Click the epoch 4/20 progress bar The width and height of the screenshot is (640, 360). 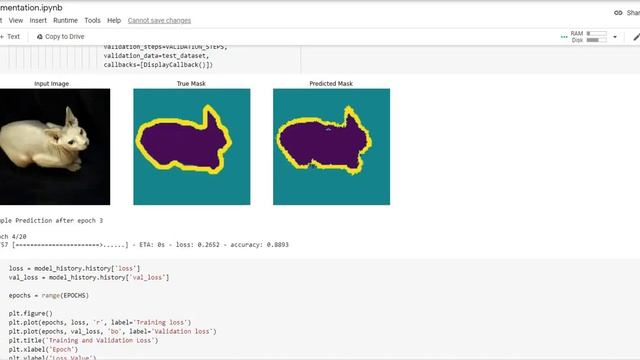coord(70,245)
